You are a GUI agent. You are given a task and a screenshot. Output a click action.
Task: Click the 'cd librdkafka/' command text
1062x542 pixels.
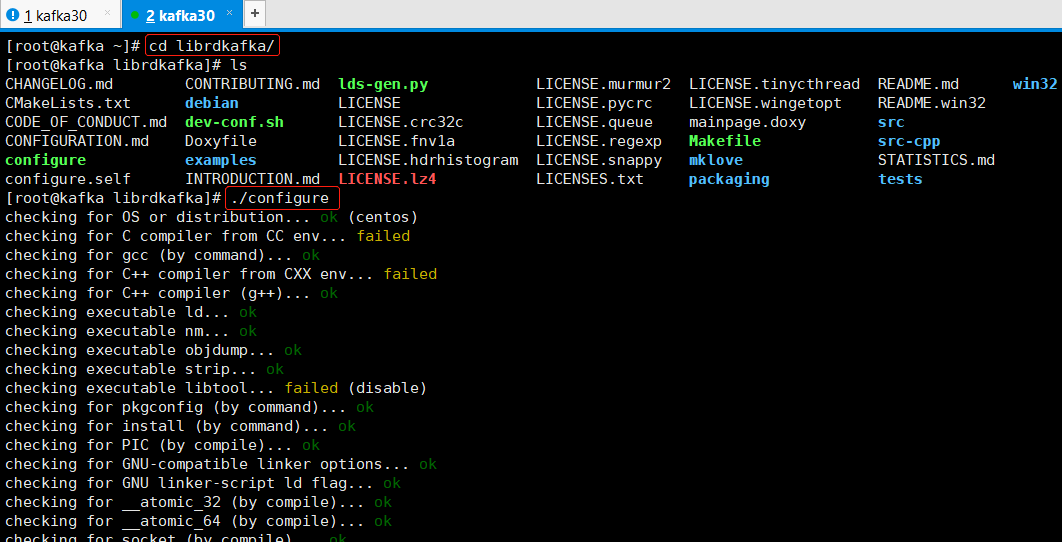pos(212,46)
